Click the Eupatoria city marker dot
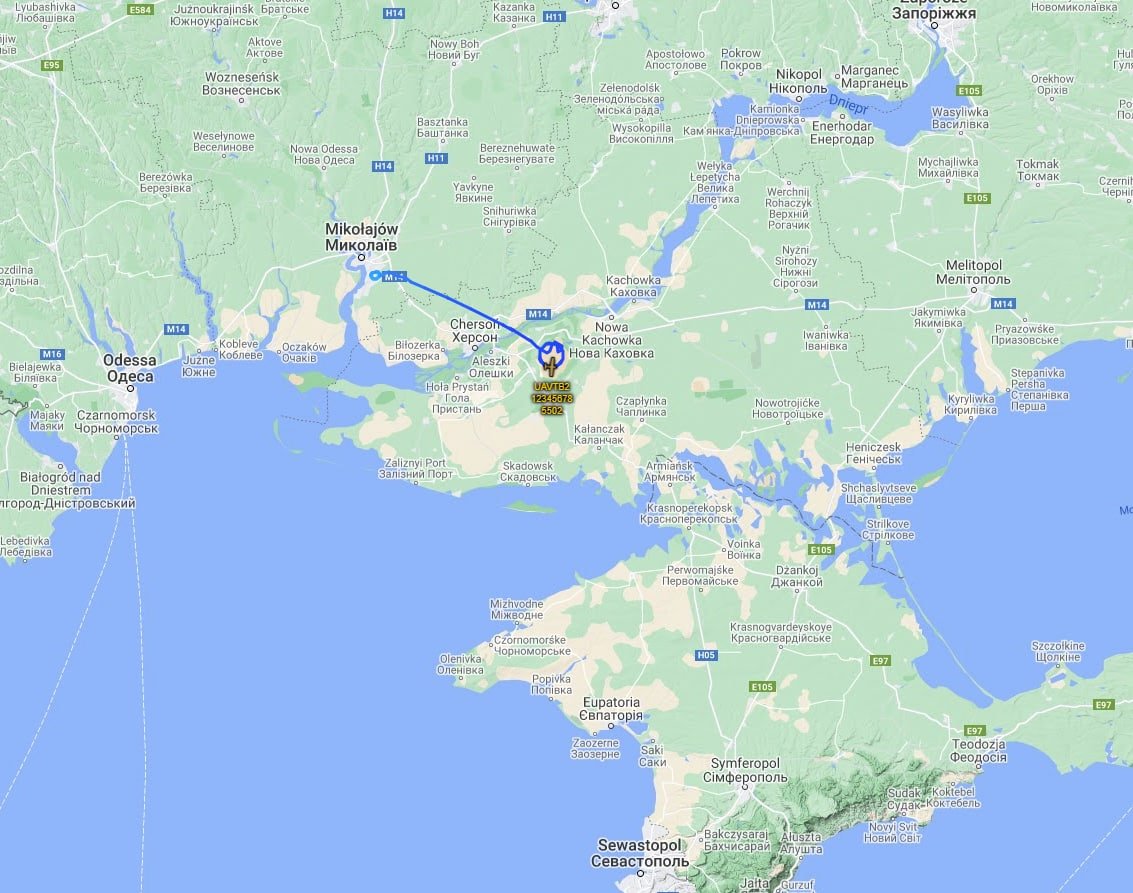1133x893 pixels. click(611, 725)
